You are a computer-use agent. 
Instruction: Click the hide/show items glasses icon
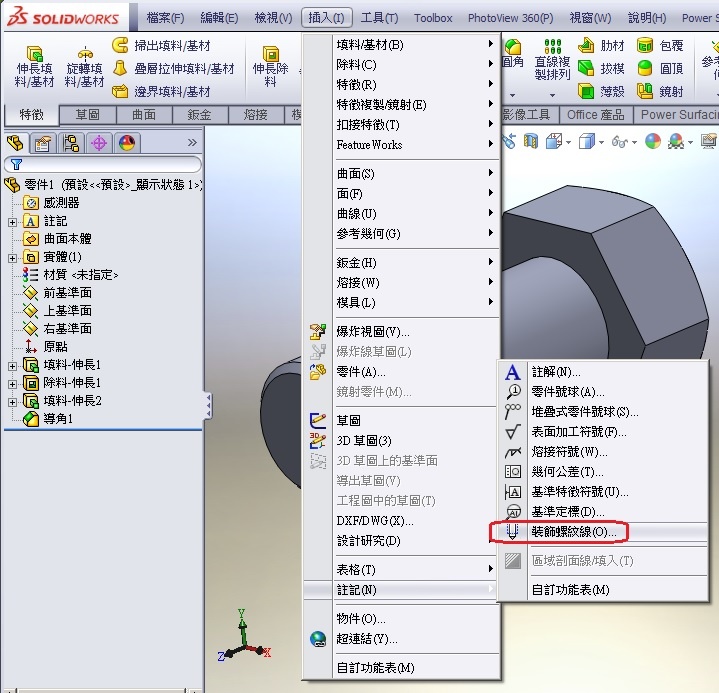click(619, 142)
